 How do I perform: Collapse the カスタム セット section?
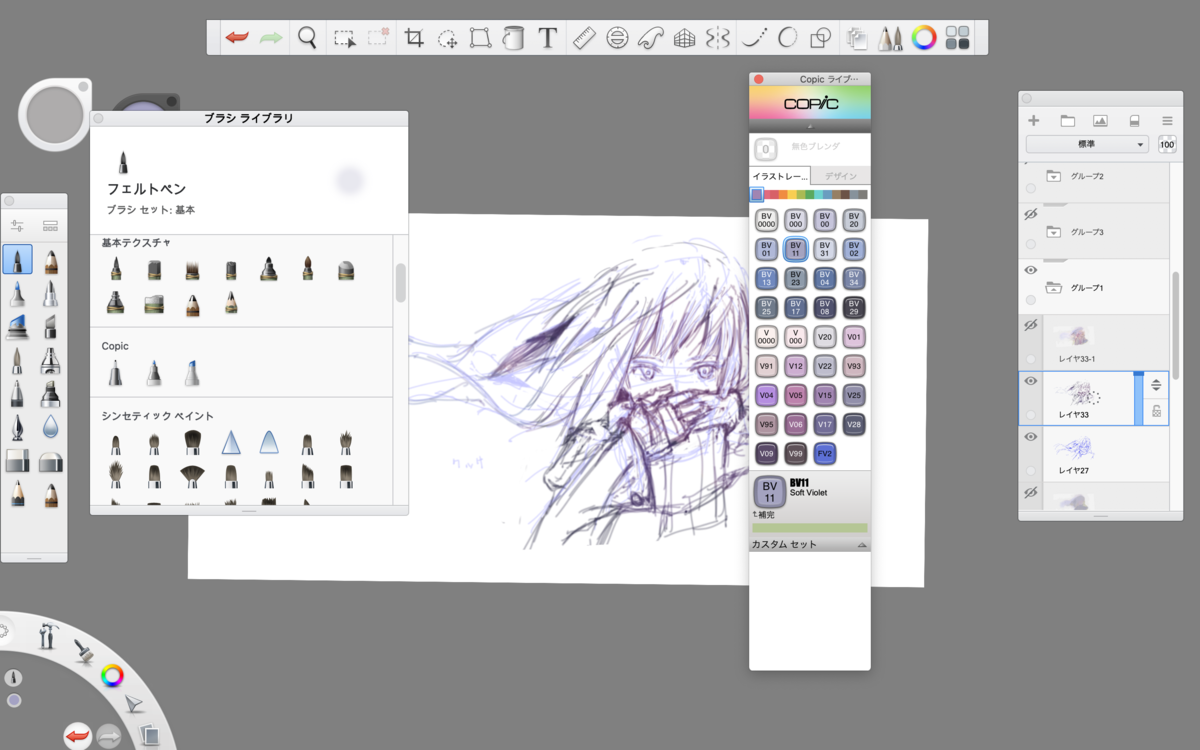pos(862,545)
